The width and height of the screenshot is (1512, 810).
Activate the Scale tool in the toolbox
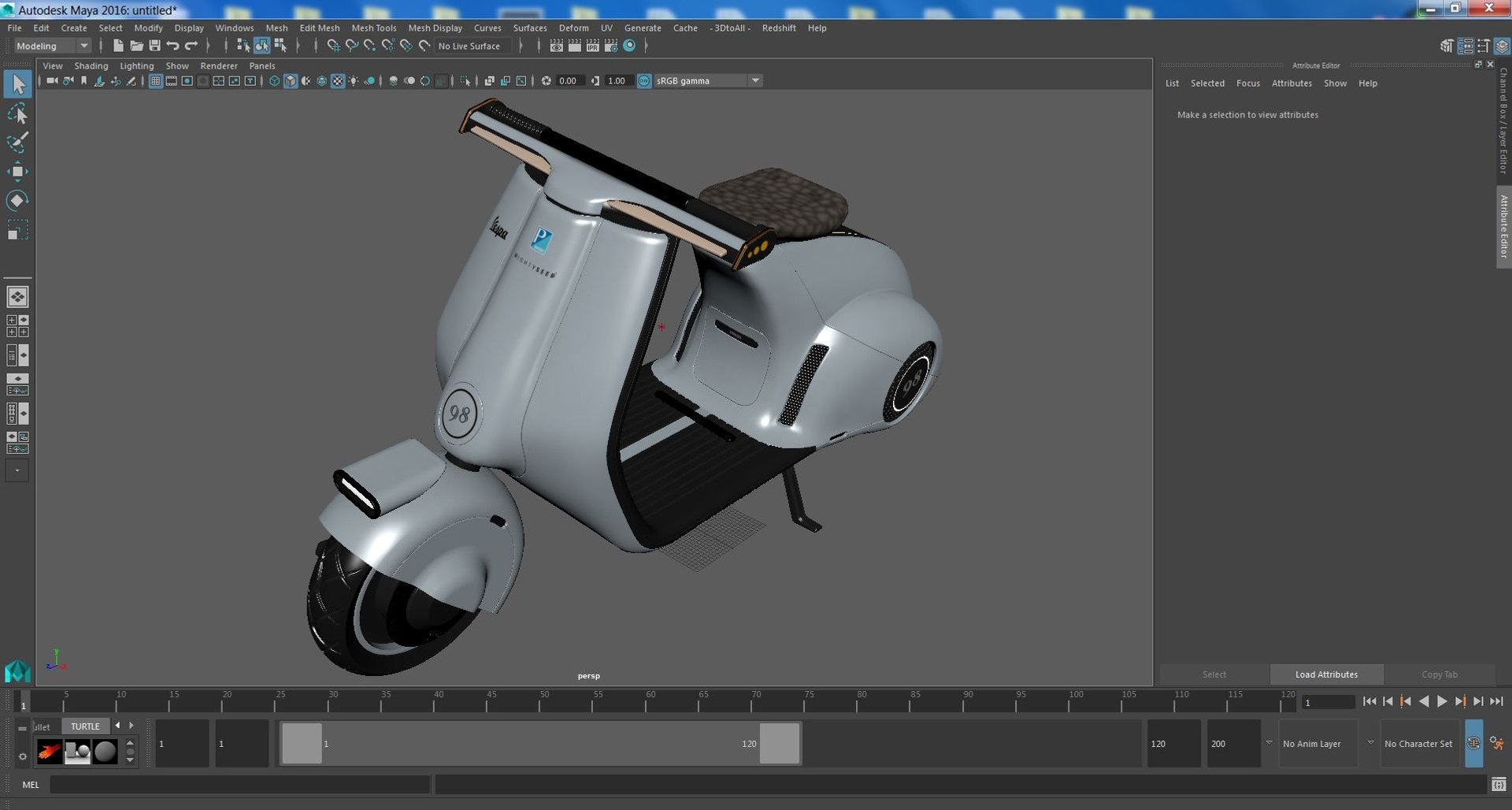pyautogui.click(x=17, y=229)
